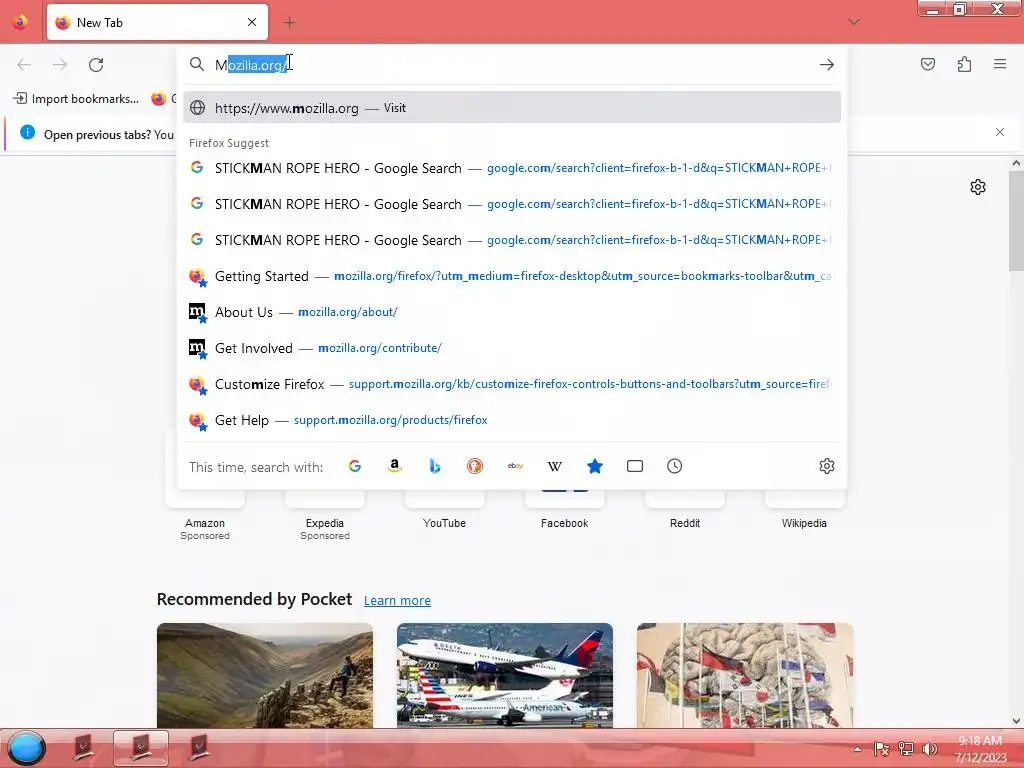Click the network tray icon

(906, 749)
